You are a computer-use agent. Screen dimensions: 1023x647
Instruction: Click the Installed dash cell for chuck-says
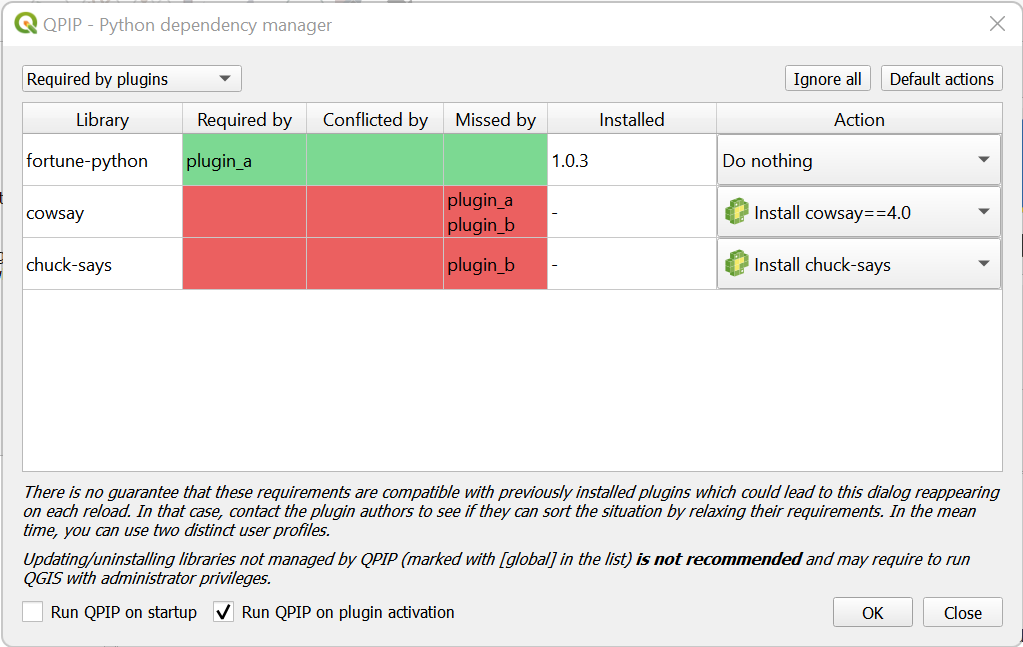tap(632, 264)
